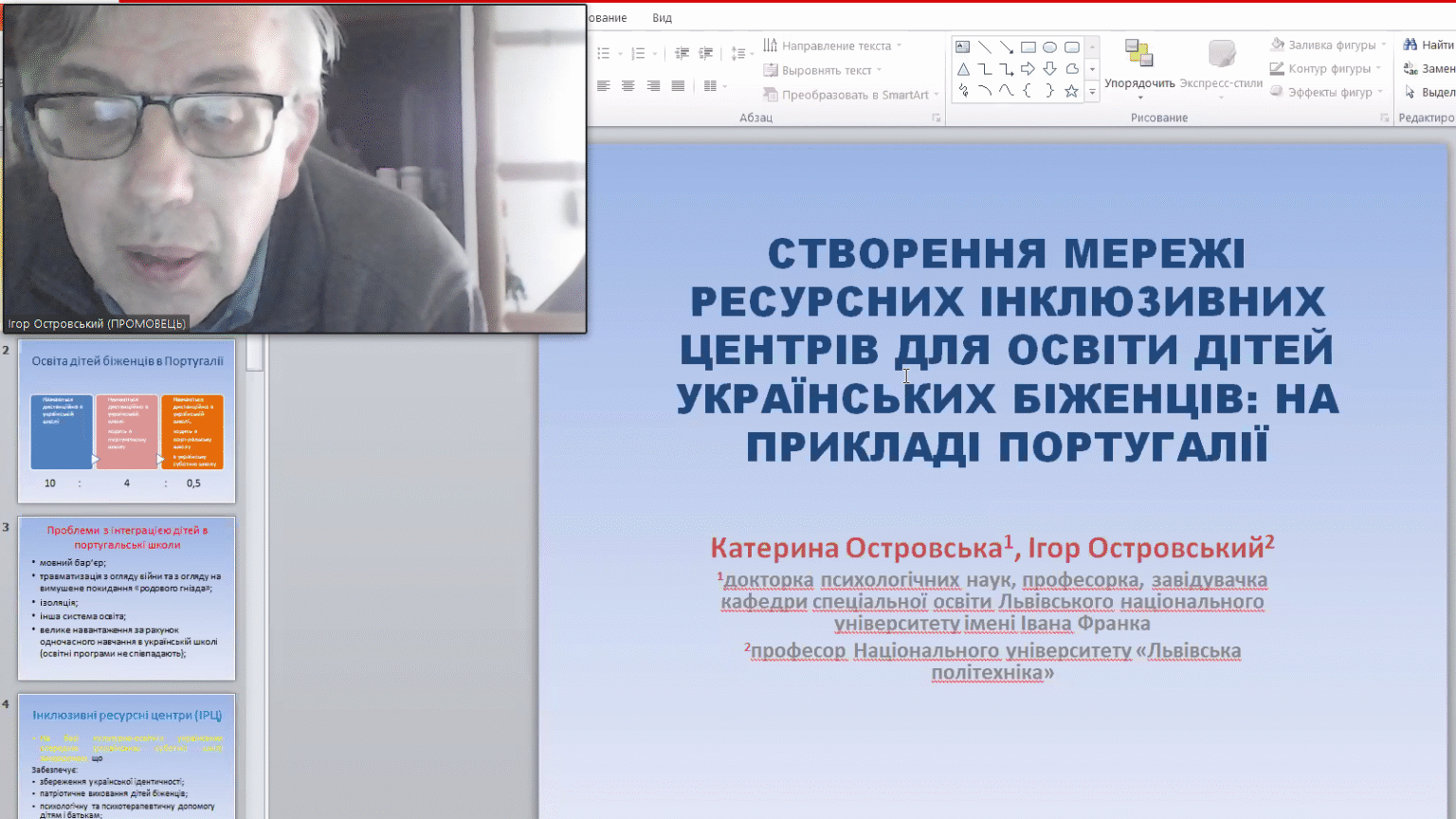The width and height of the screenshot is (1456, 819).
Task: Toggle align text right
Action: click(653, 86)
